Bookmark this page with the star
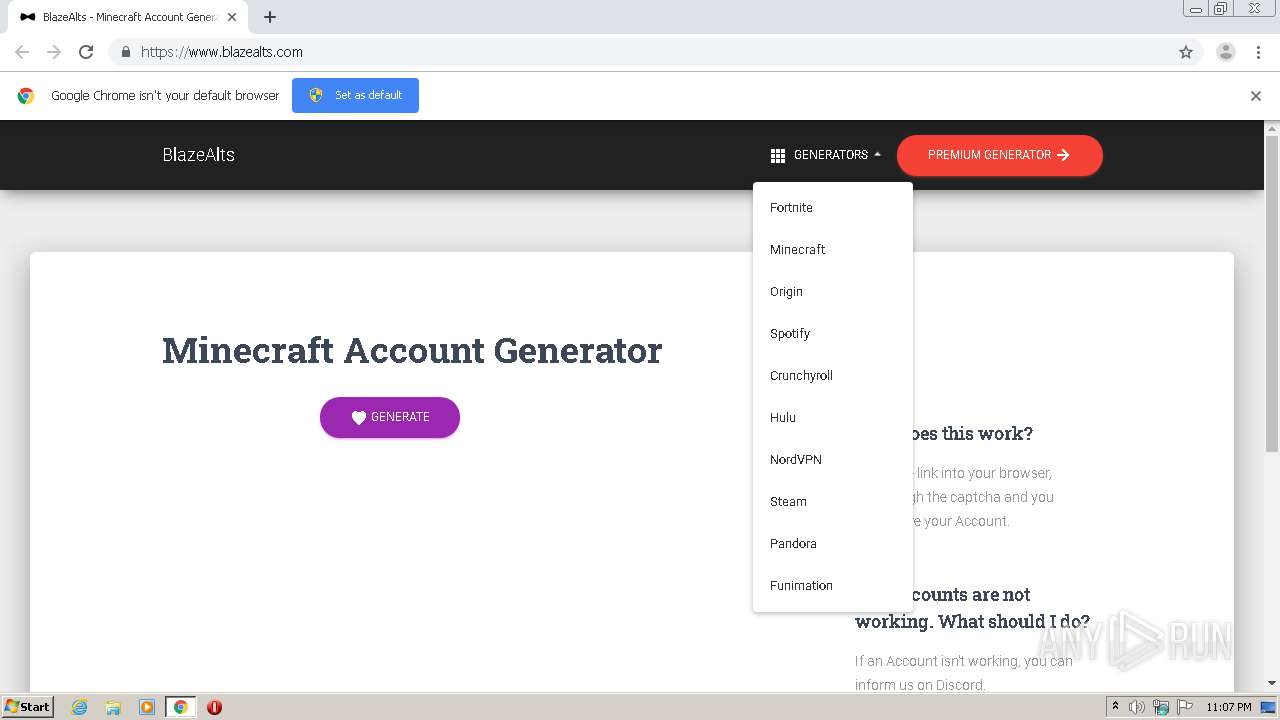This screenshot has height=720, width=1280. click(1186, 52)
